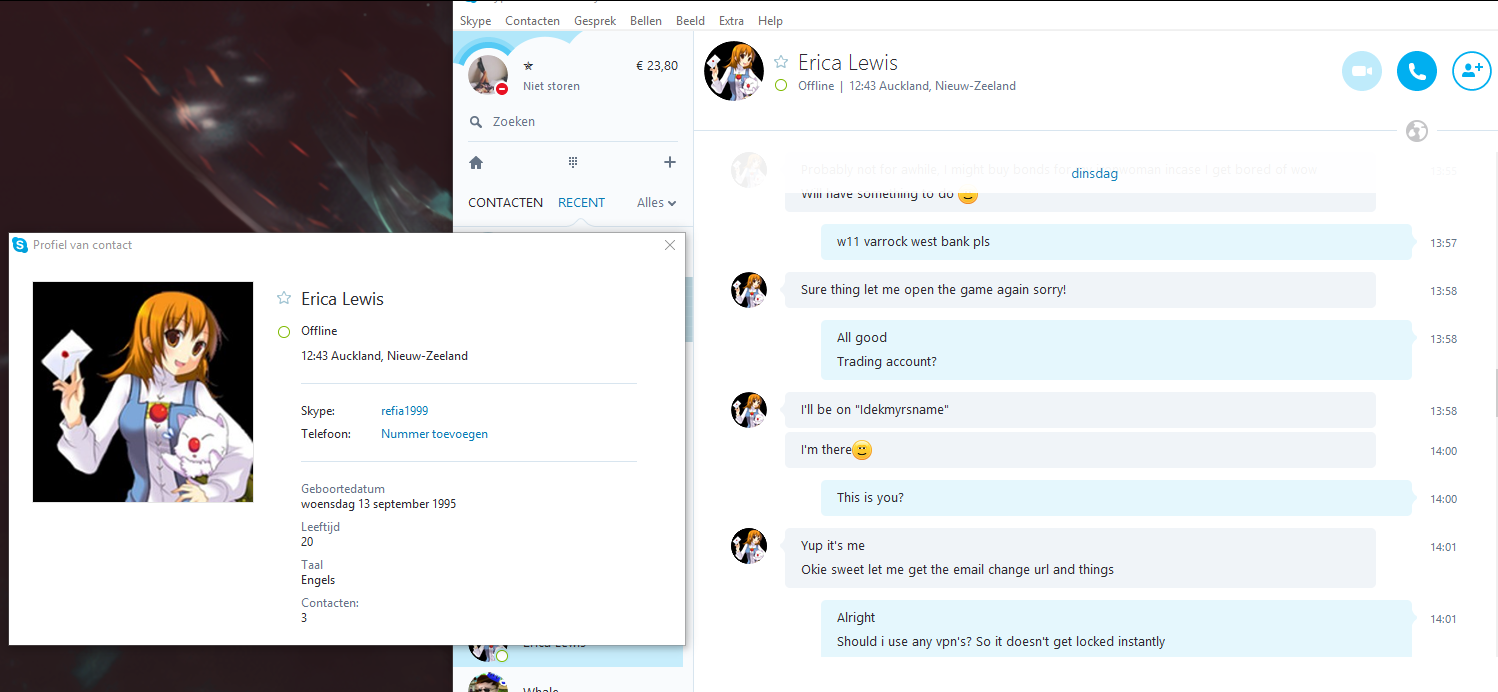The height and width of the screenshot is (692, 1498).
Task: Click the language value "Engels"
Action: pyautogui.click(x=318, y=580)
